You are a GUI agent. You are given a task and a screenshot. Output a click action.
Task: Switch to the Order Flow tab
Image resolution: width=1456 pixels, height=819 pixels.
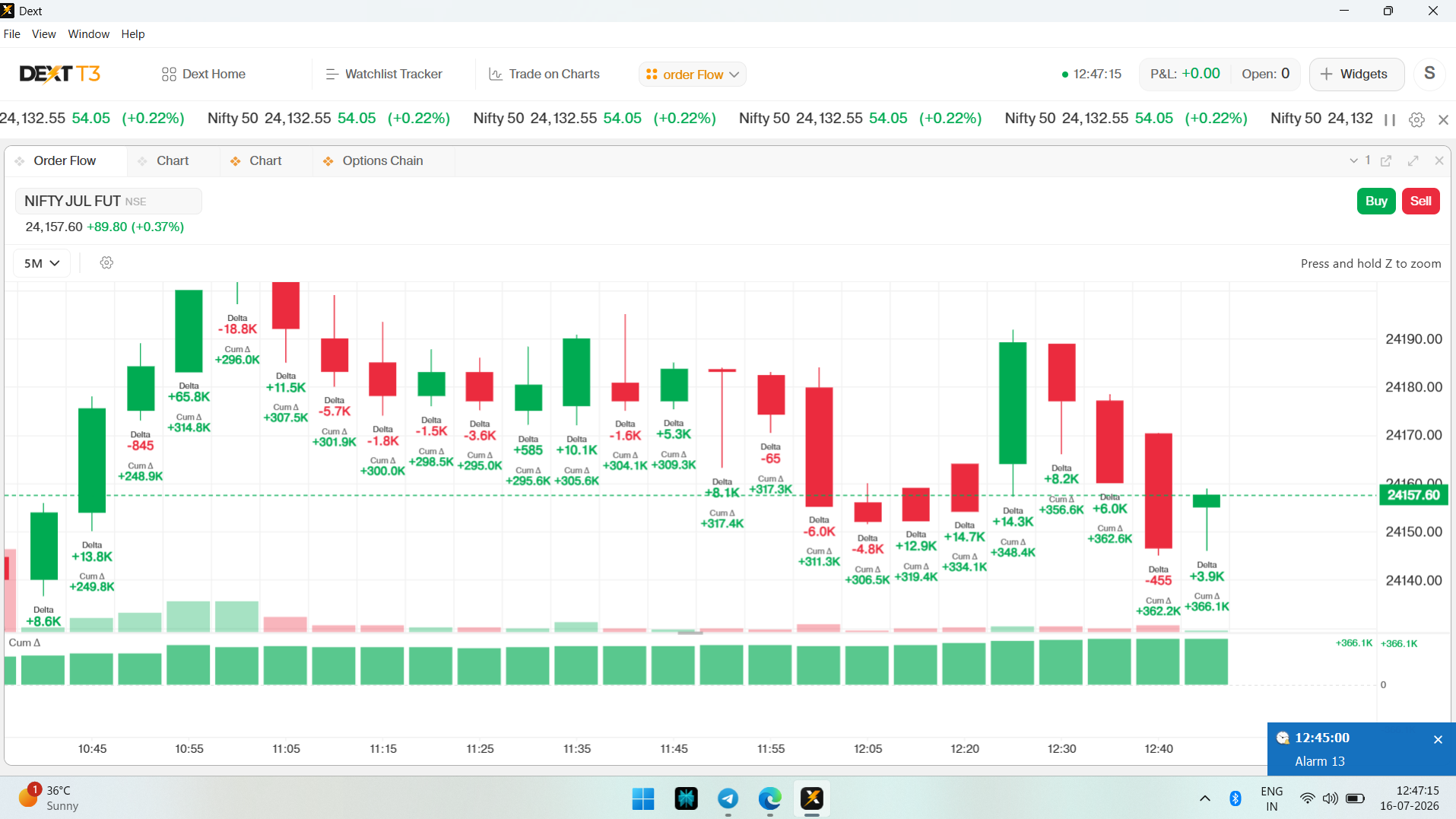pos(65,160)
